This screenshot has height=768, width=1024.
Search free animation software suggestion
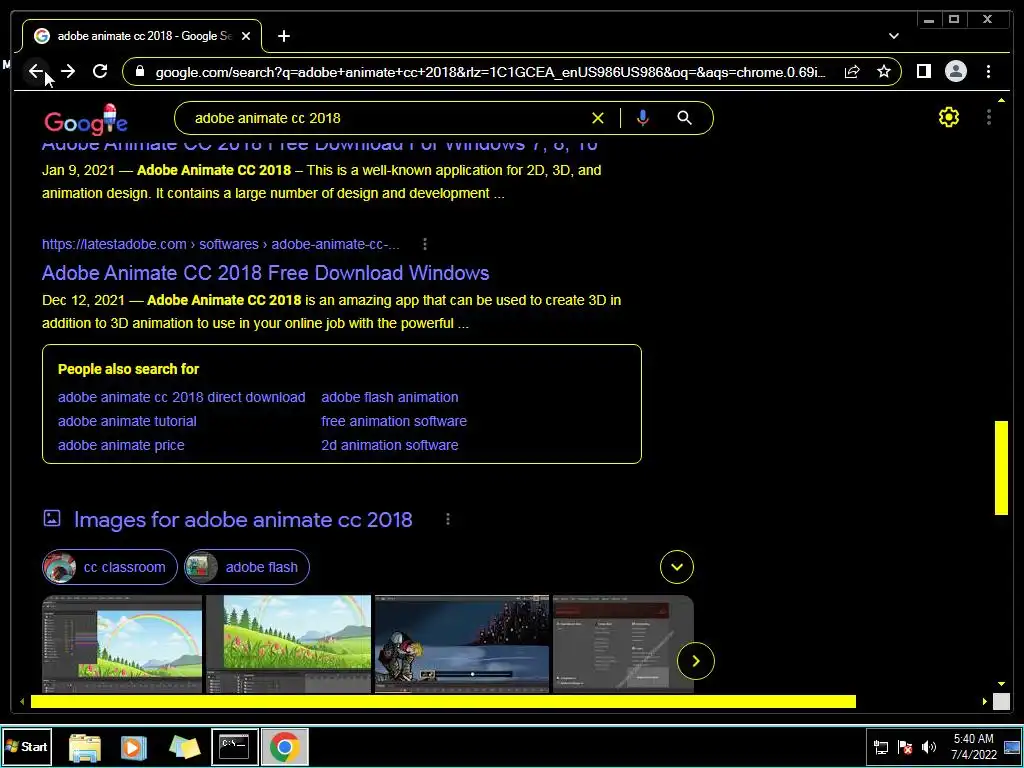394,421
